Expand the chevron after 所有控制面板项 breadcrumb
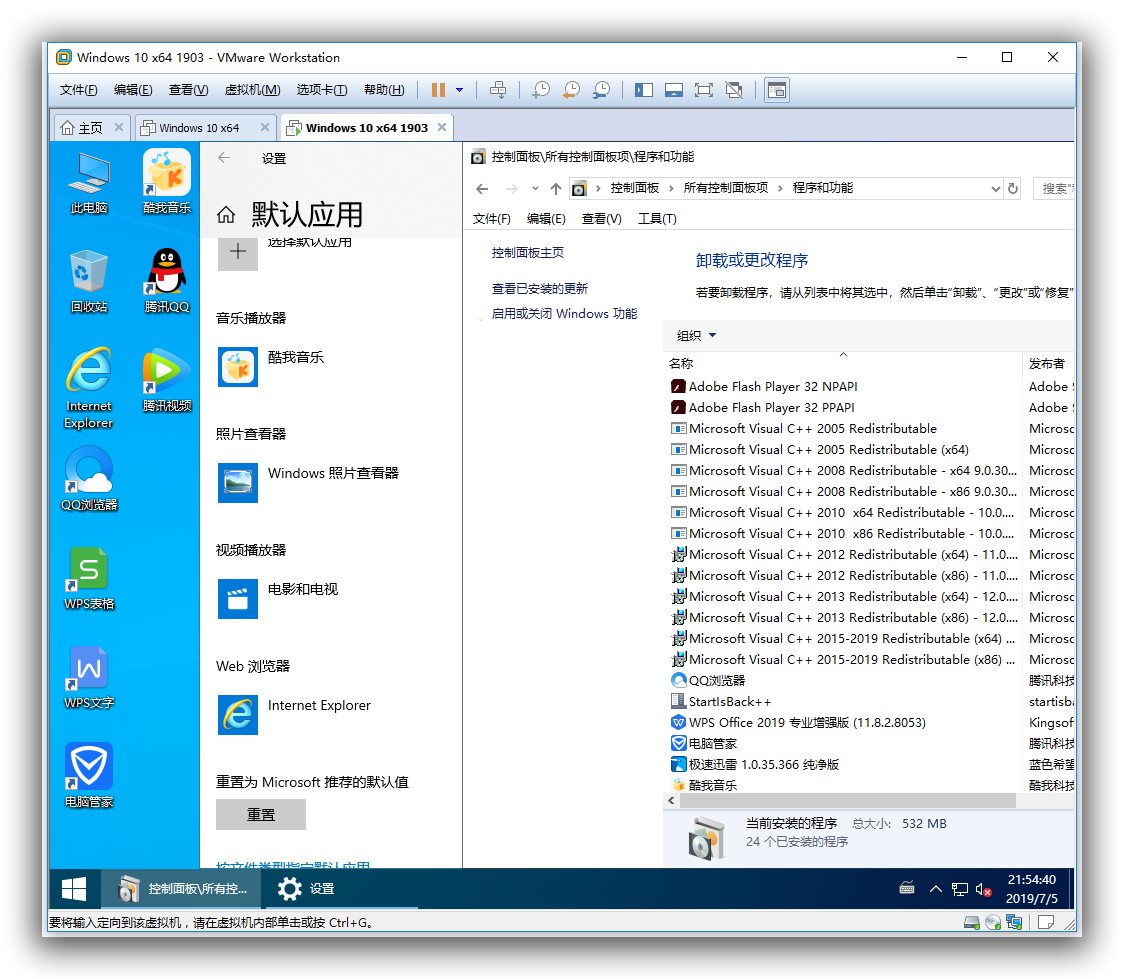This screenshot has width=1124, height=979. [x=781, y=188]
